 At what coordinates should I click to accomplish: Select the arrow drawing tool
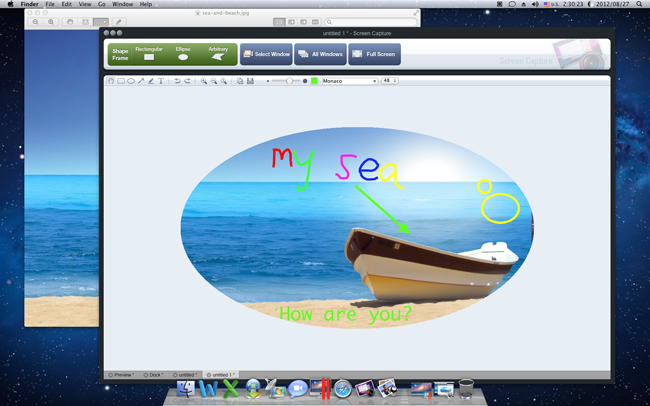coord(141,81)
